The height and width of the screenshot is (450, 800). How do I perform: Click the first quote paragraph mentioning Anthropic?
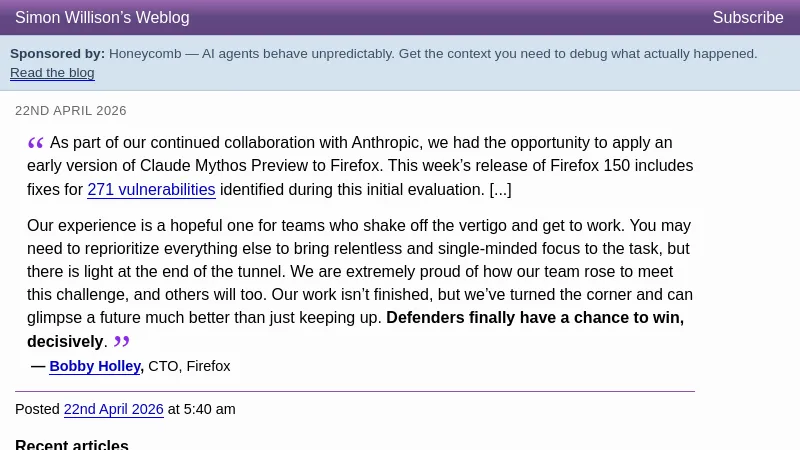pos(360,166)
